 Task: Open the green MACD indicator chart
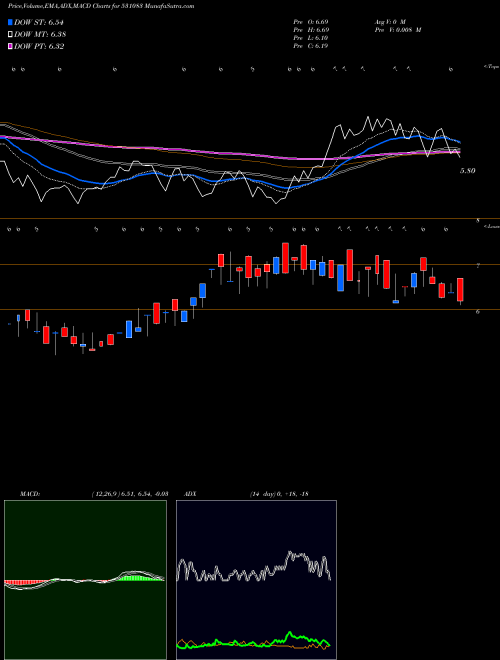[x=85, y=580]
